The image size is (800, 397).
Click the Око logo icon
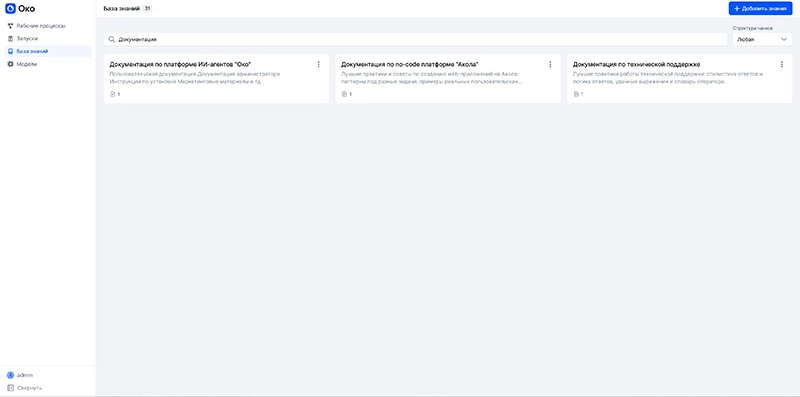tap(10, 9)
